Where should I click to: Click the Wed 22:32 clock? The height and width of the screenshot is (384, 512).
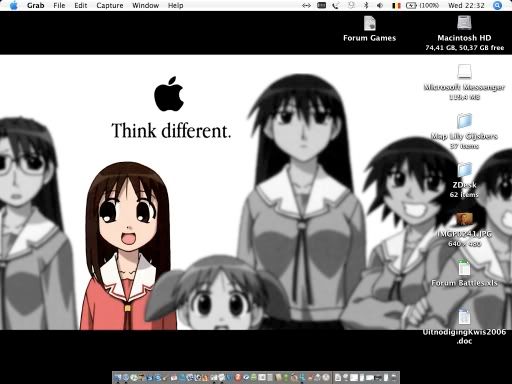click(x=466, y=5)
